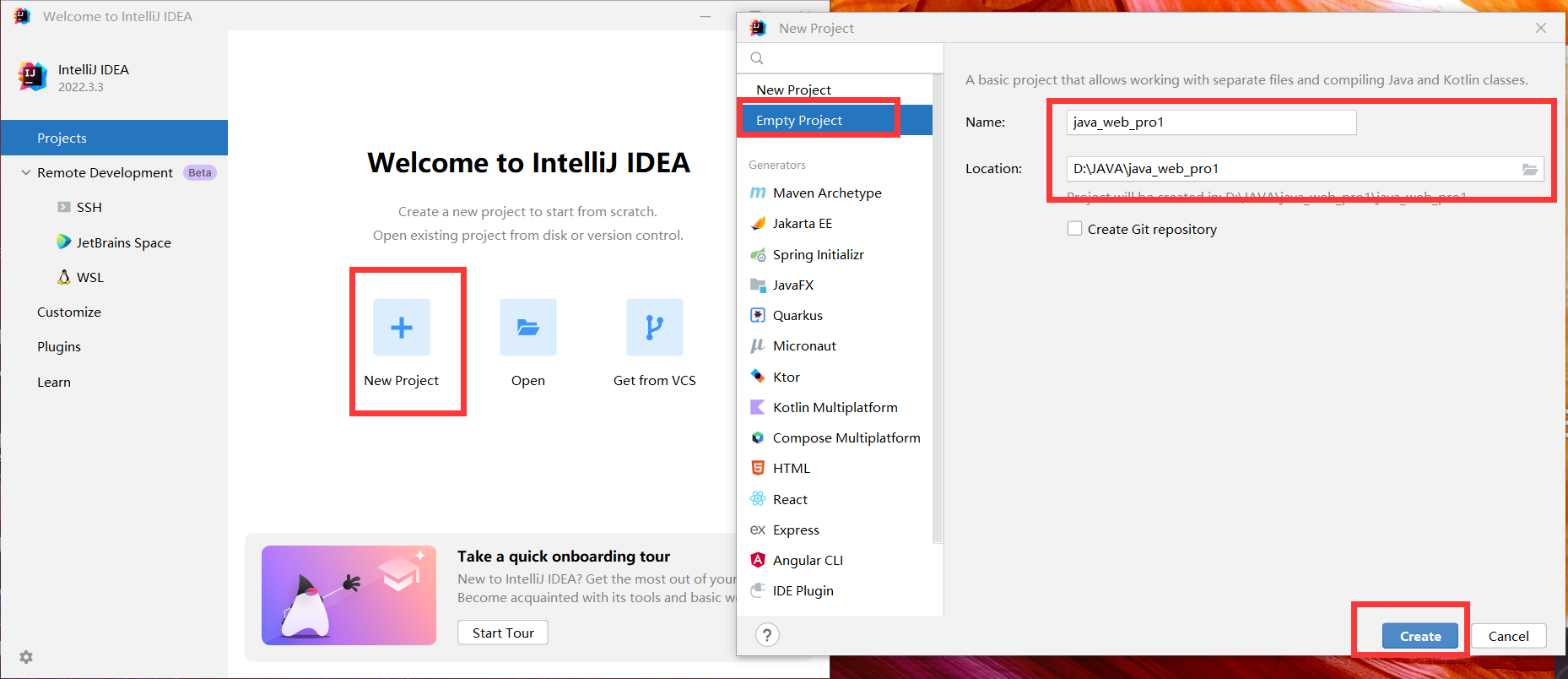The width and height of the screenshot is (1568, 679).
Task: Click the search icon in New Project dialog
Action: [x=757, y=58]
